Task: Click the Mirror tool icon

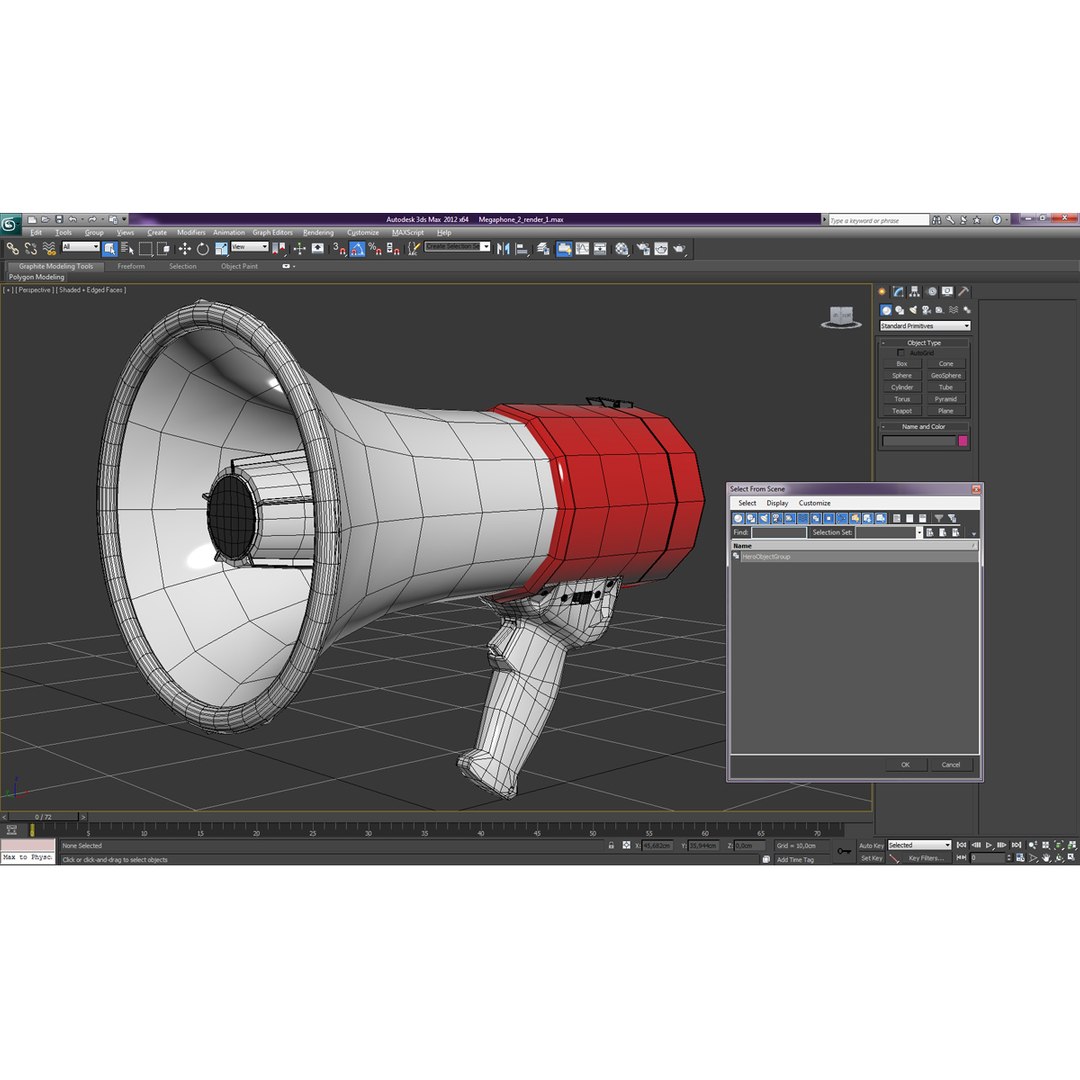Action: tap(503, 249)
